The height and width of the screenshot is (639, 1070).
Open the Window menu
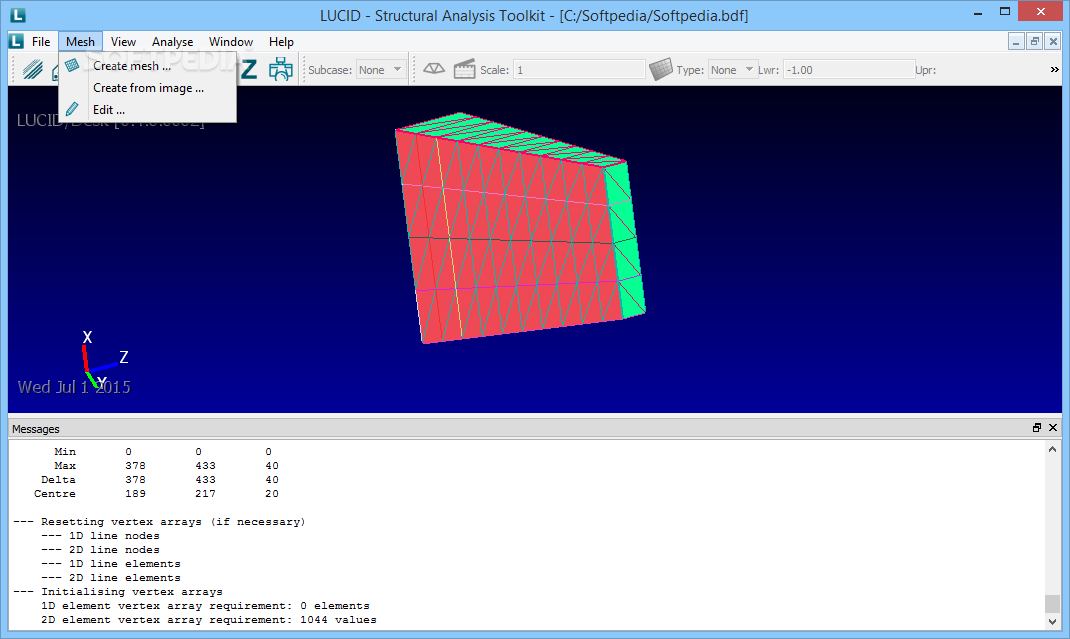(231, 42)
